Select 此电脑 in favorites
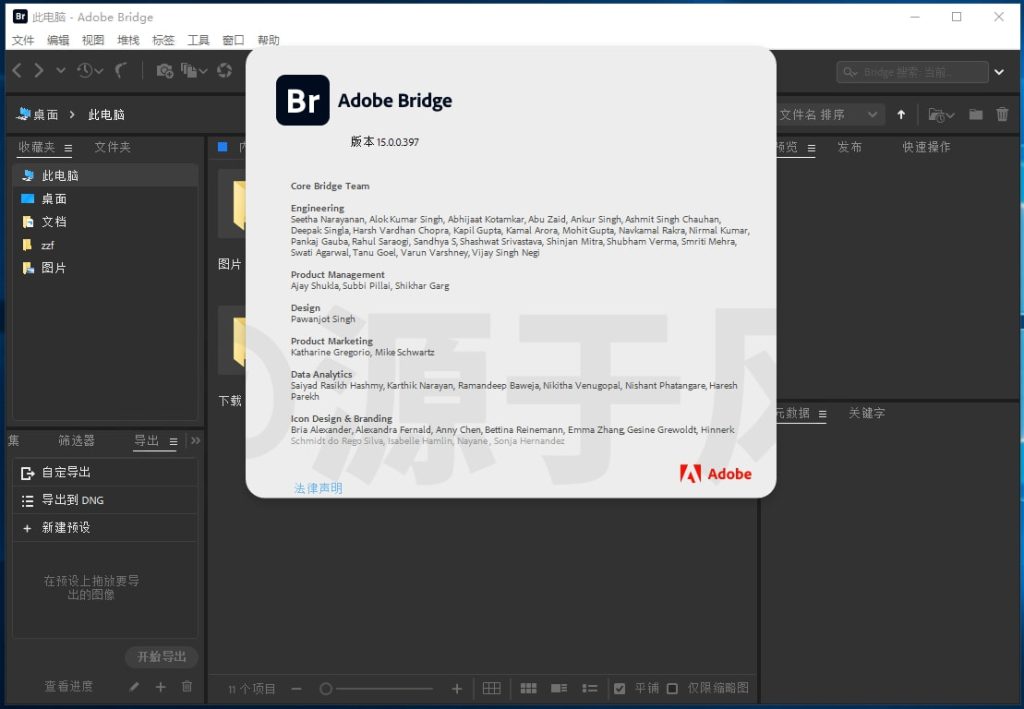 coord(105,176)
